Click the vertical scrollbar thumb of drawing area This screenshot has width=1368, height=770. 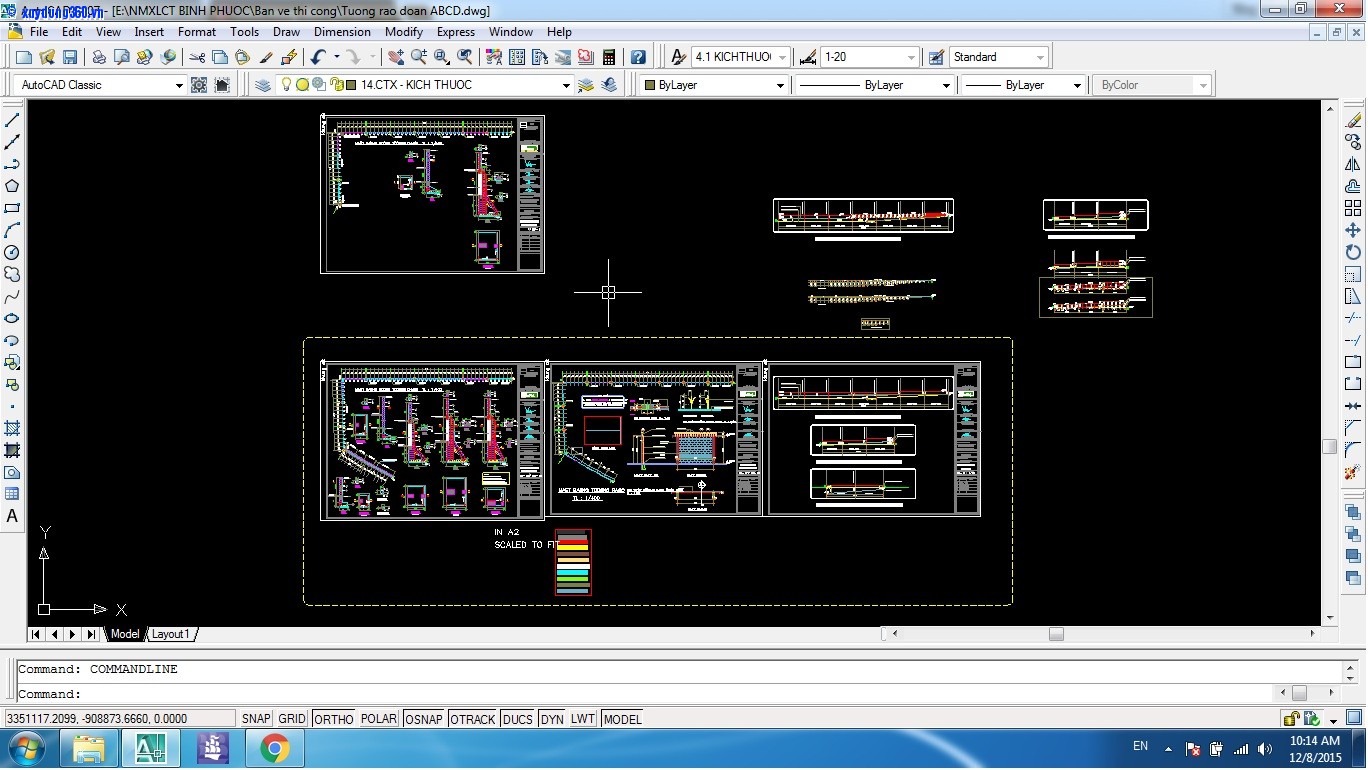pyautogui.click(x=1330, y=447)
